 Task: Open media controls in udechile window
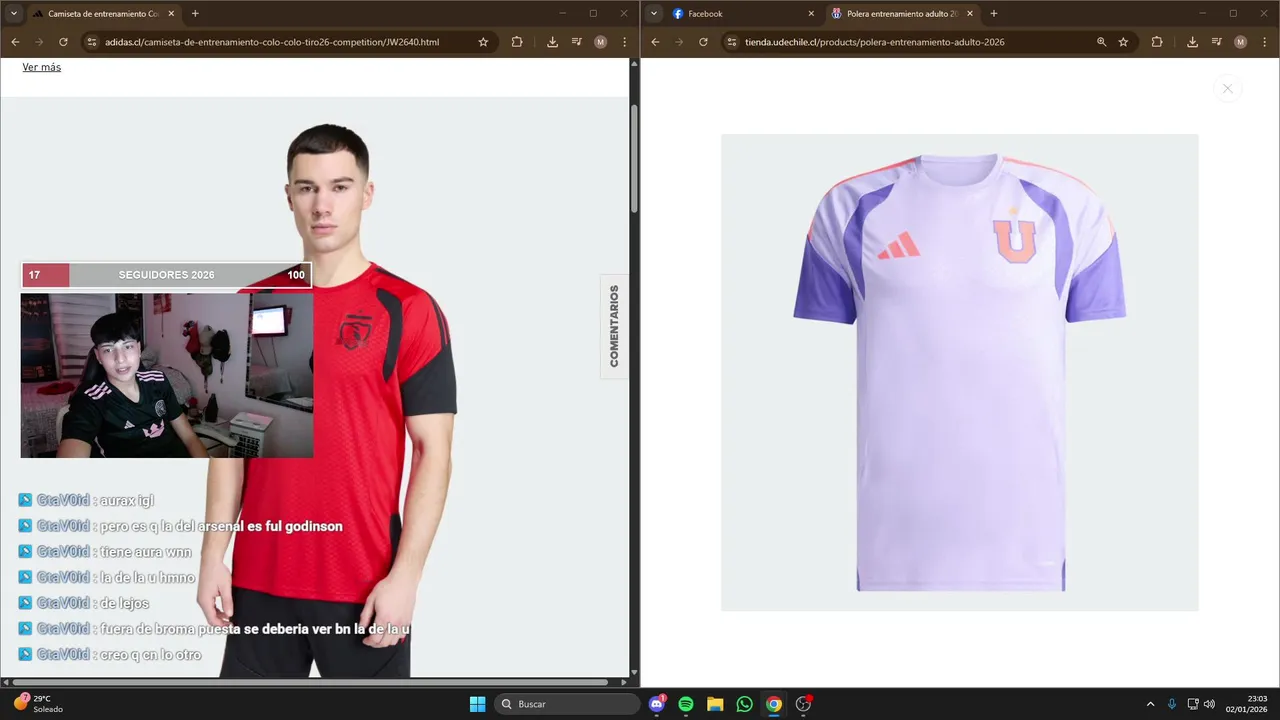click(x=1217, y=42)
